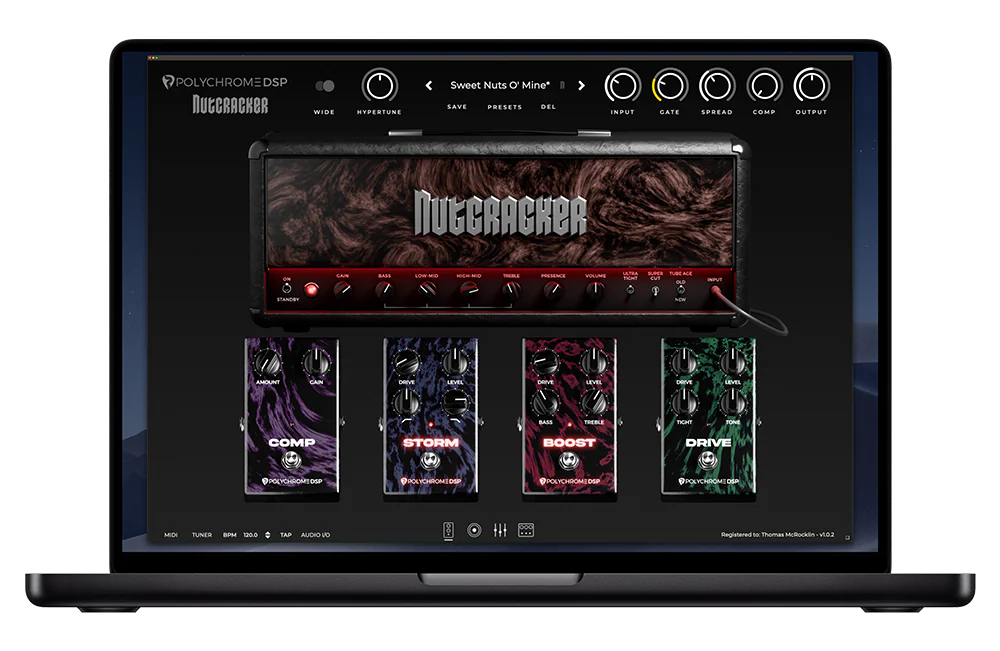1000x651 pixels.
Task: Toggle the Ultra Tight switch
Action: (630, 289)
